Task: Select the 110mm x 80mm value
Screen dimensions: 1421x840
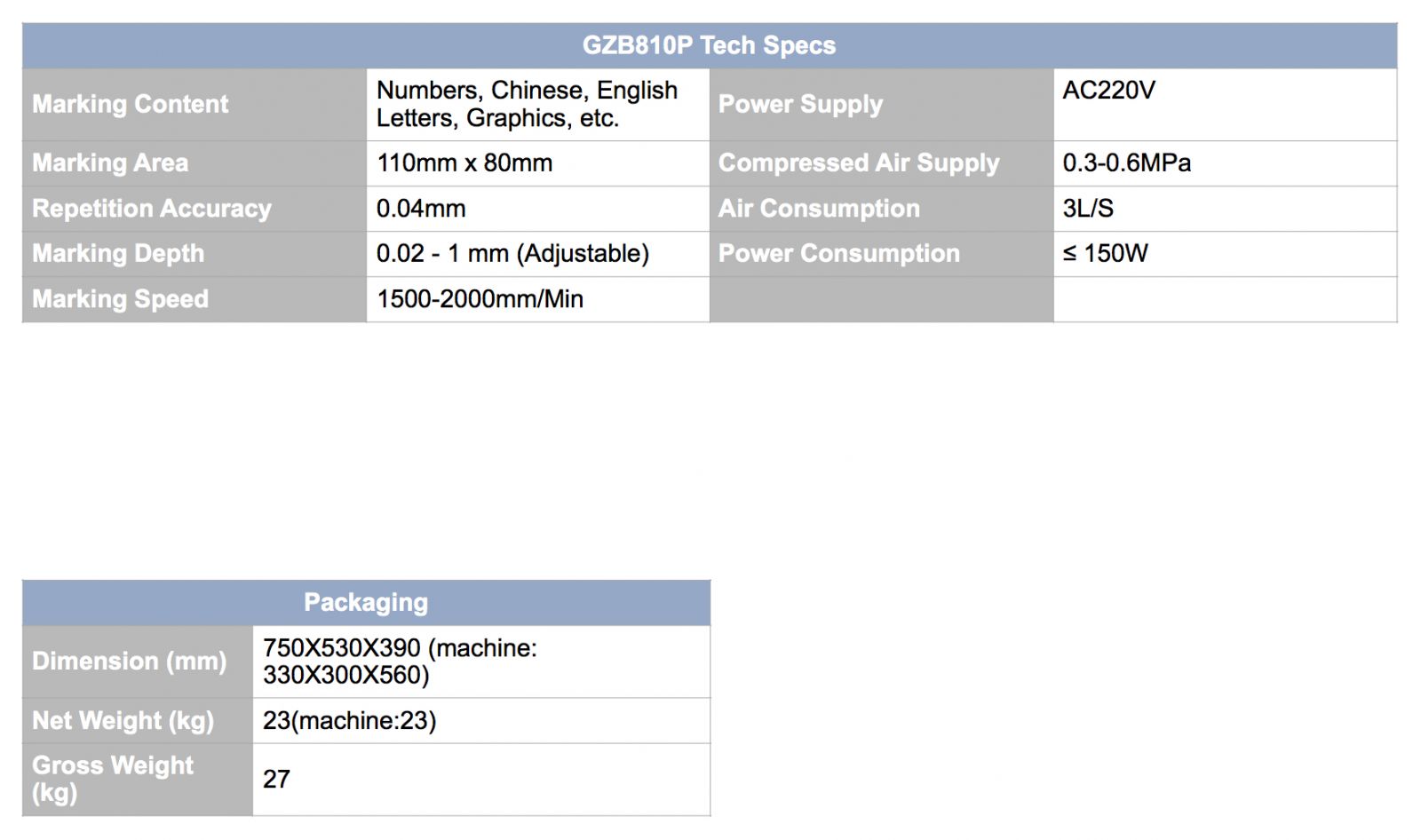Action: 464,163
